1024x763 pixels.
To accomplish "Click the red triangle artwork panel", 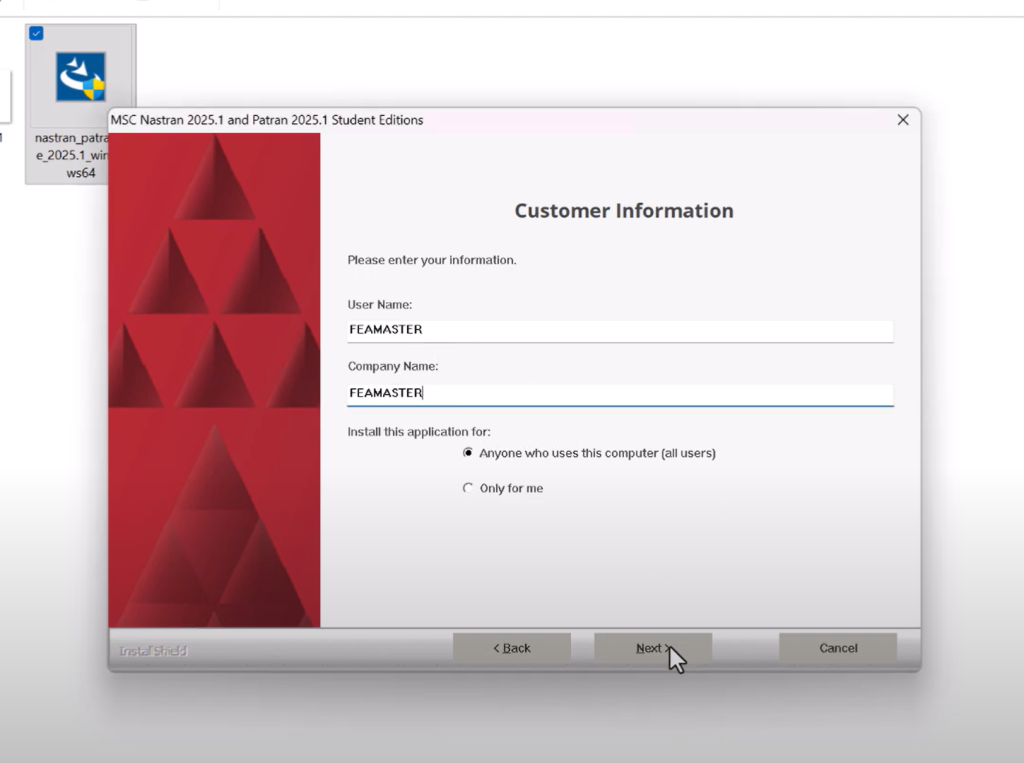I will (x=215, y=380).
